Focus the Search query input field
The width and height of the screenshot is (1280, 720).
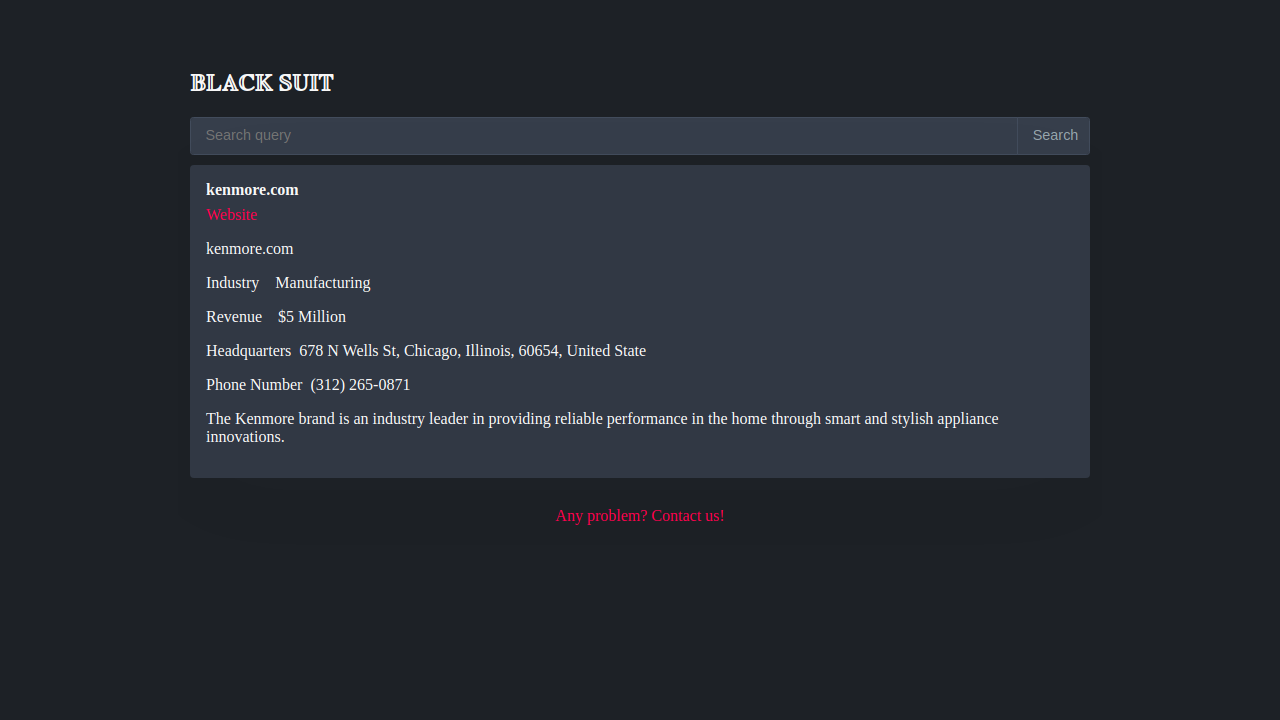603,136
